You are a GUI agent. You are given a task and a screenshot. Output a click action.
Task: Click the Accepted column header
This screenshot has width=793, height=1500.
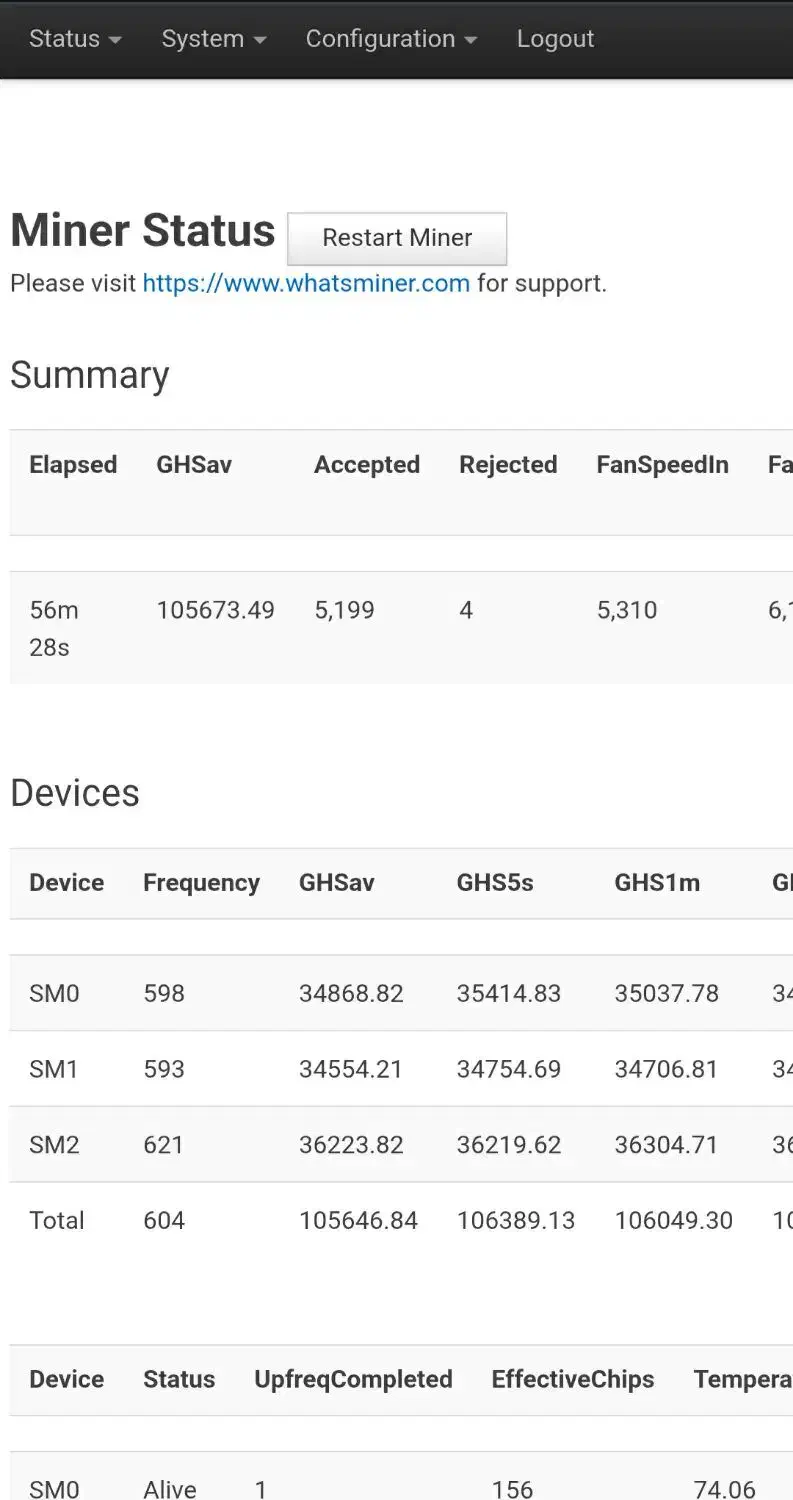coord(367,465)
